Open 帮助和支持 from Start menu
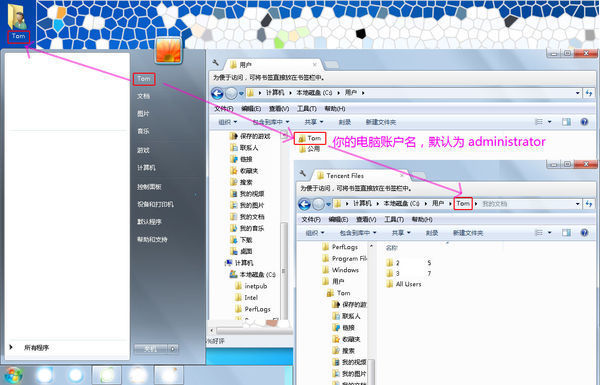This screenshot has height=385, width=600. tap(152, 240)
